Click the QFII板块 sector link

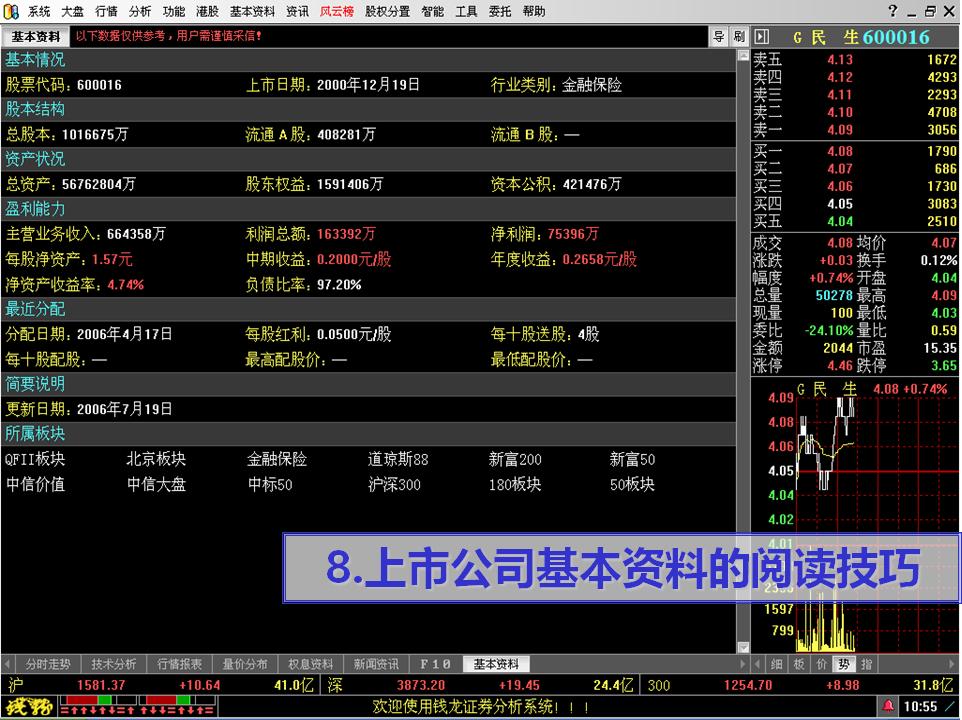[x=35, y=459]
